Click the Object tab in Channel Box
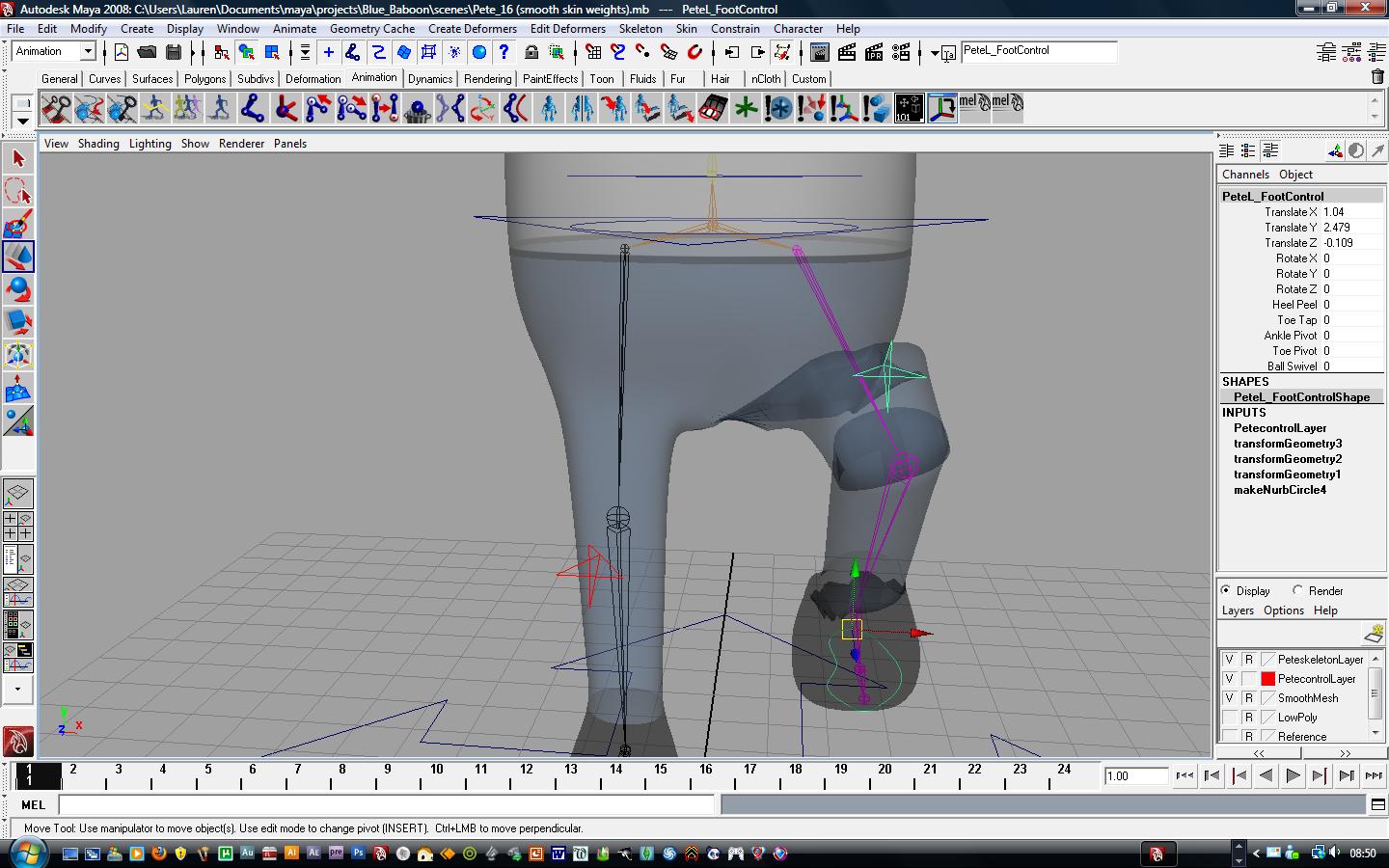The width and height of the screenshot is (1389, 868). click(x=1295, y=175)
